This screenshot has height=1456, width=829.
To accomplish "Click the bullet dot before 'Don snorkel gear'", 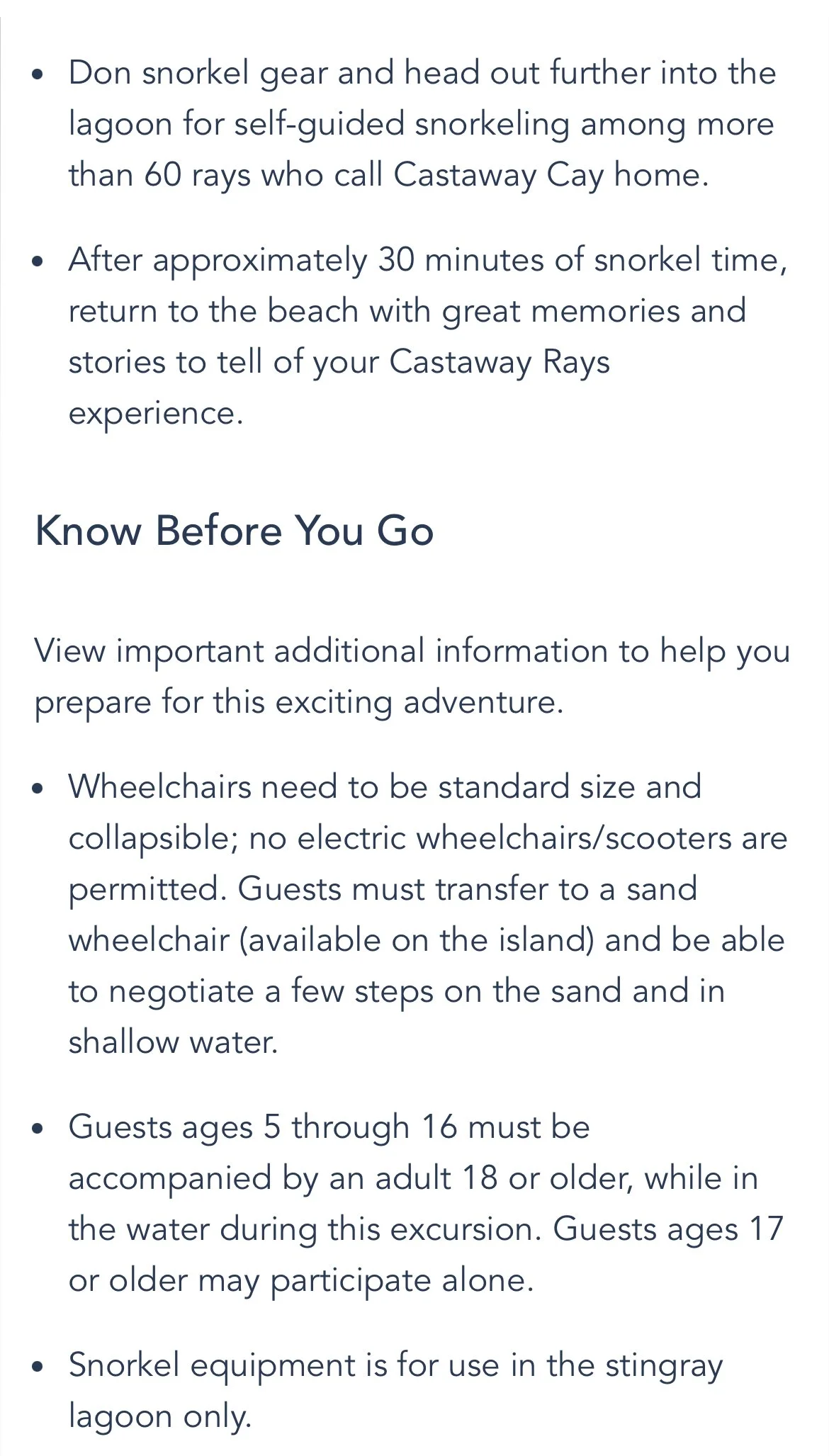I will click(39, 74).
